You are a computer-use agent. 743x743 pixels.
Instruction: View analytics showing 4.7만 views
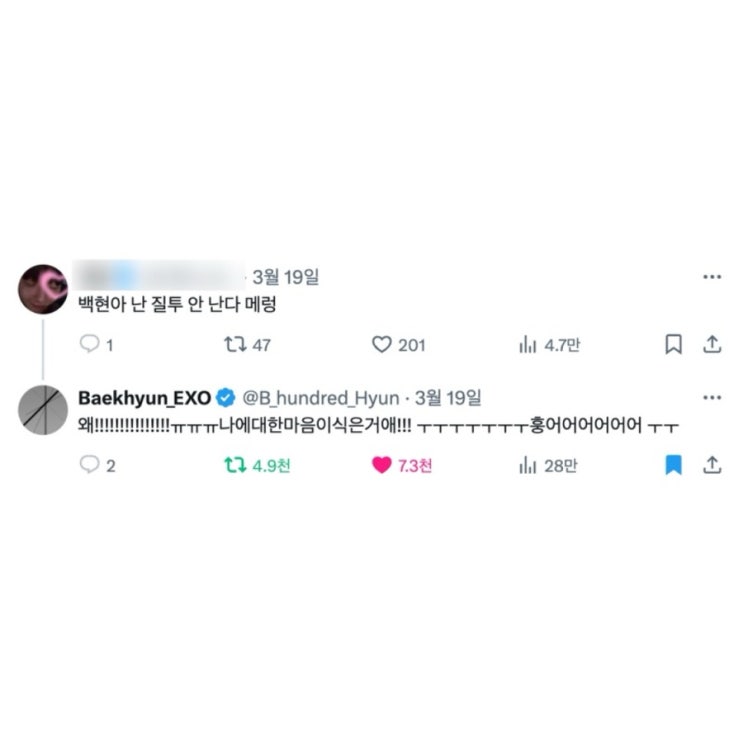pyautogui.click(x=550, y=344)
